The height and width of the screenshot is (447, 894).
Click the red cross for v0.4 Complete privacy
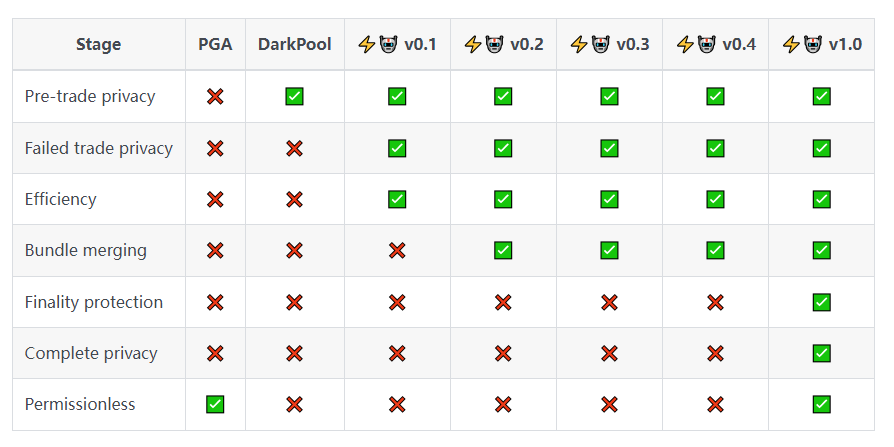715,353
